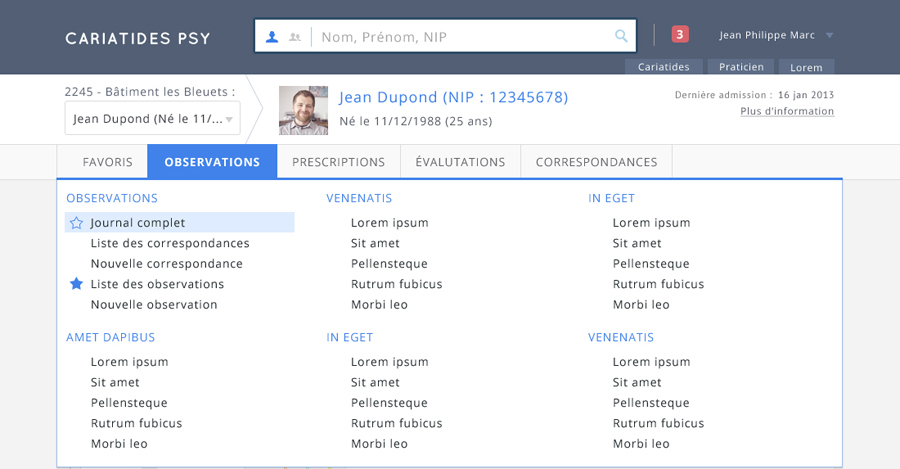Open the Praticien header tab
The height and width of the screenshot is (469, 900).
[x=741, y=67]
